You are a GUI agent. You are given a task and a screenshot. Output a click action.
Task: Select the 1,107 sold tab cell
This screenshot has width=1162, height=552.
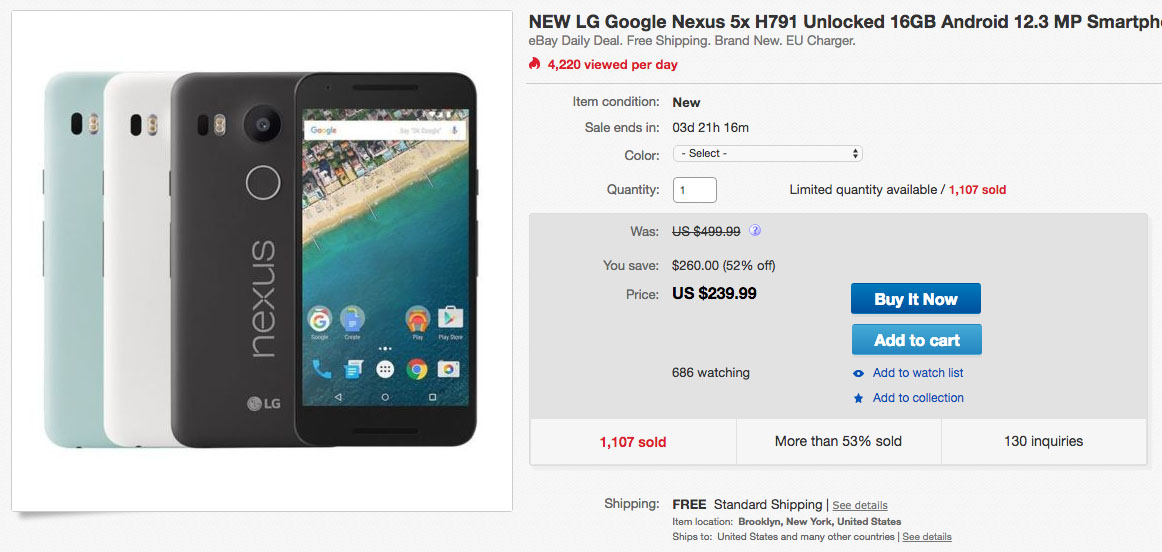pos(633,441)
